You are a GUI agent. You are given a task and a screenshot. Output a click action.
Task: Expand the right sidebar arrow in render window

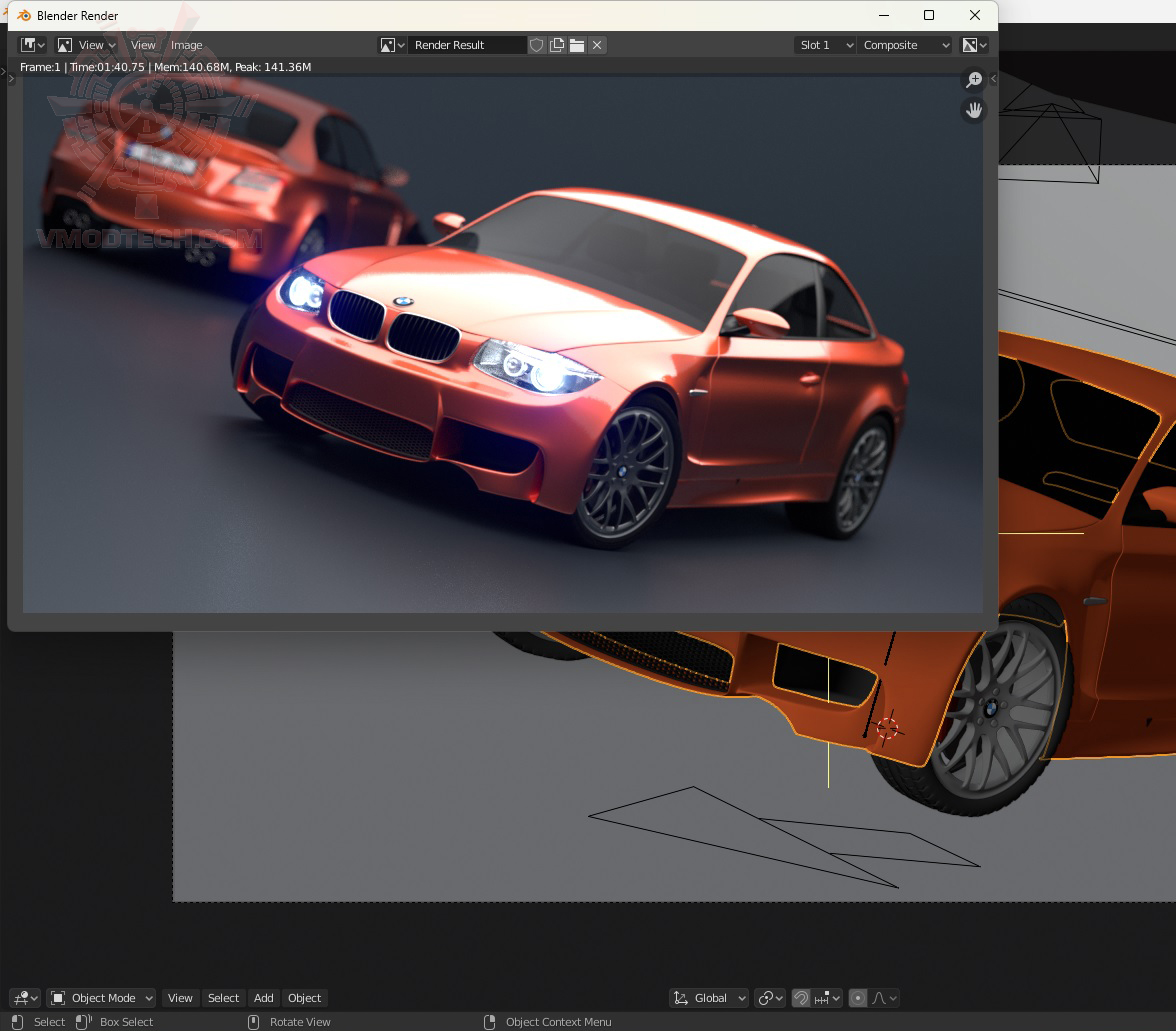[993, 78]
